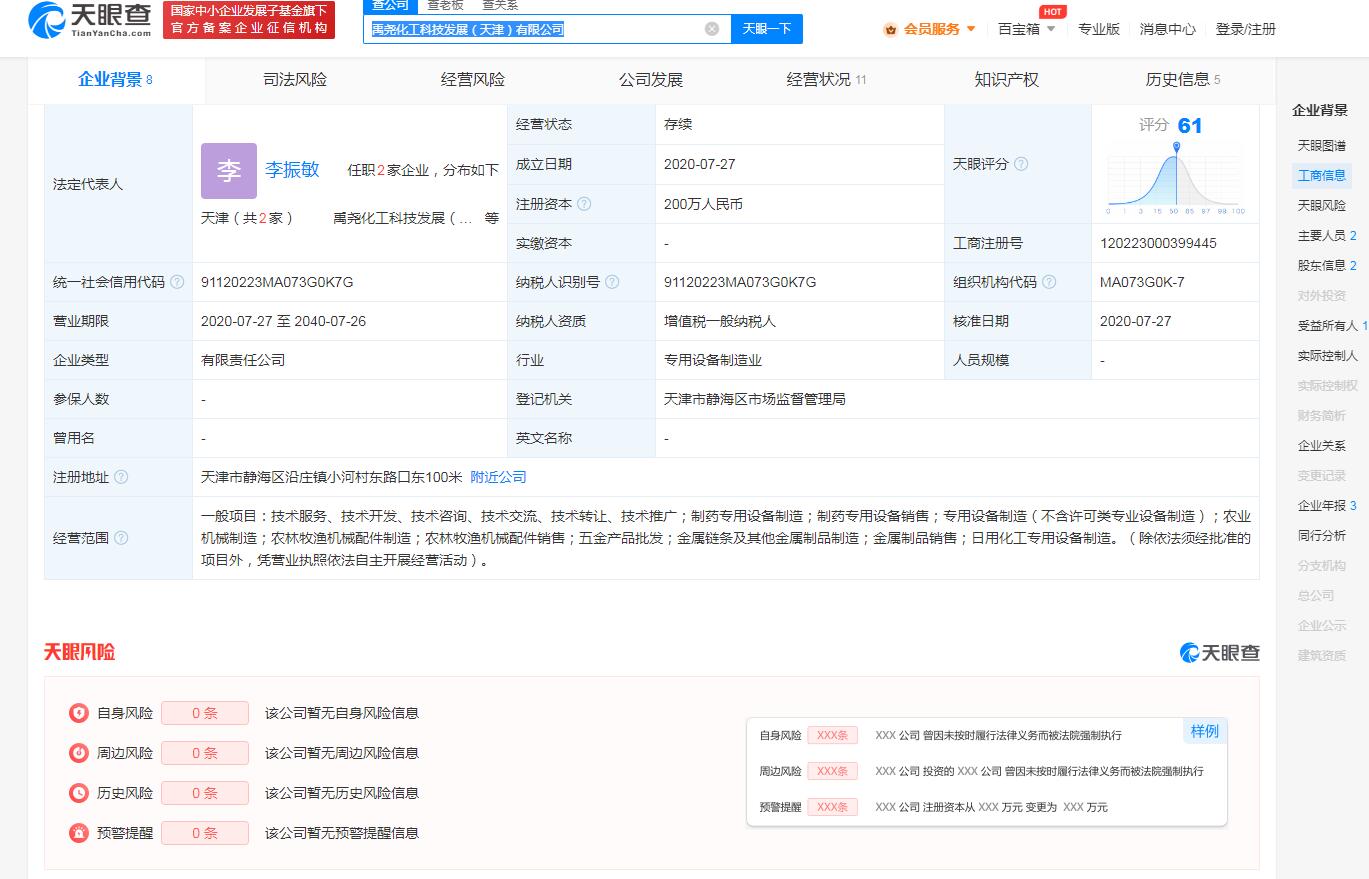Screen dimensions: 1369x879
Task: Jump to 受益所有人 in sidebar
Action: 1332,326
